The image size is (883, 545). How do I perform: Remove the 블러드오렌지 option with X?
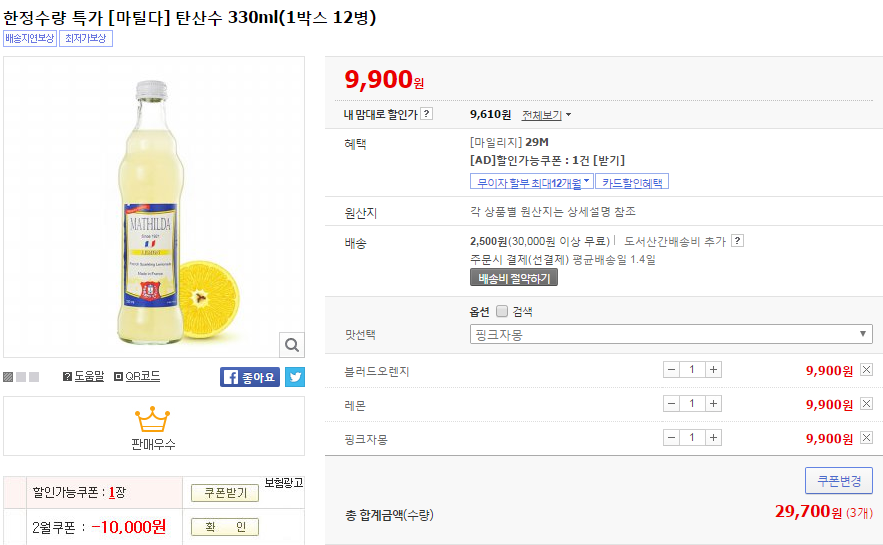tap(866, 370)
